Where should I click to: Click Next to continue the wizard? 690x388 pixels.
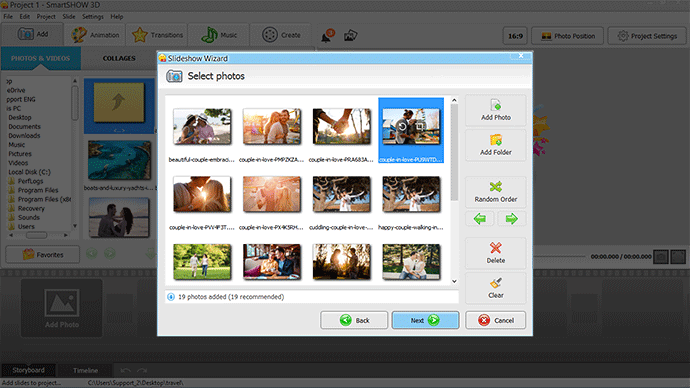pyautogui.click(x=425, y=320)
